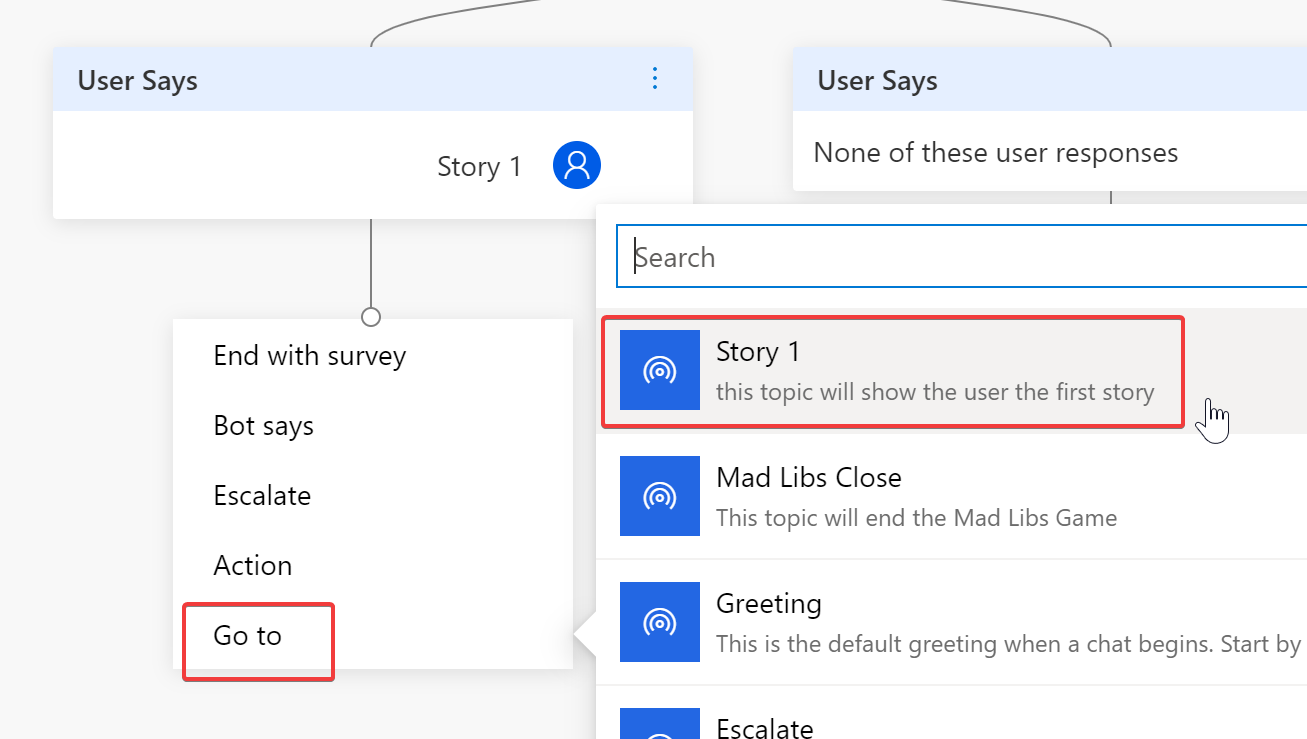The width and height of the screenshot is (1307, 739).
Task: Click the blue user avatar beside Story 1
Action: pyautogui.click(x=577, y=165)
